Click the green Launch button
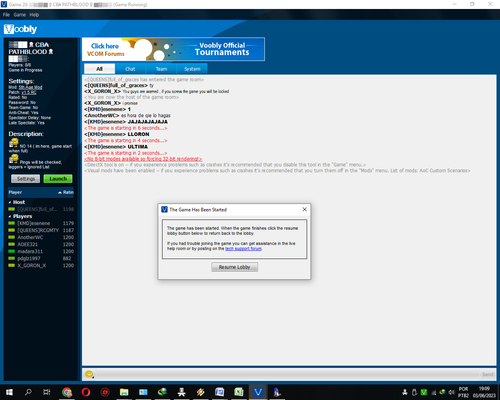 pyautogui.click(x=58, y=179)
